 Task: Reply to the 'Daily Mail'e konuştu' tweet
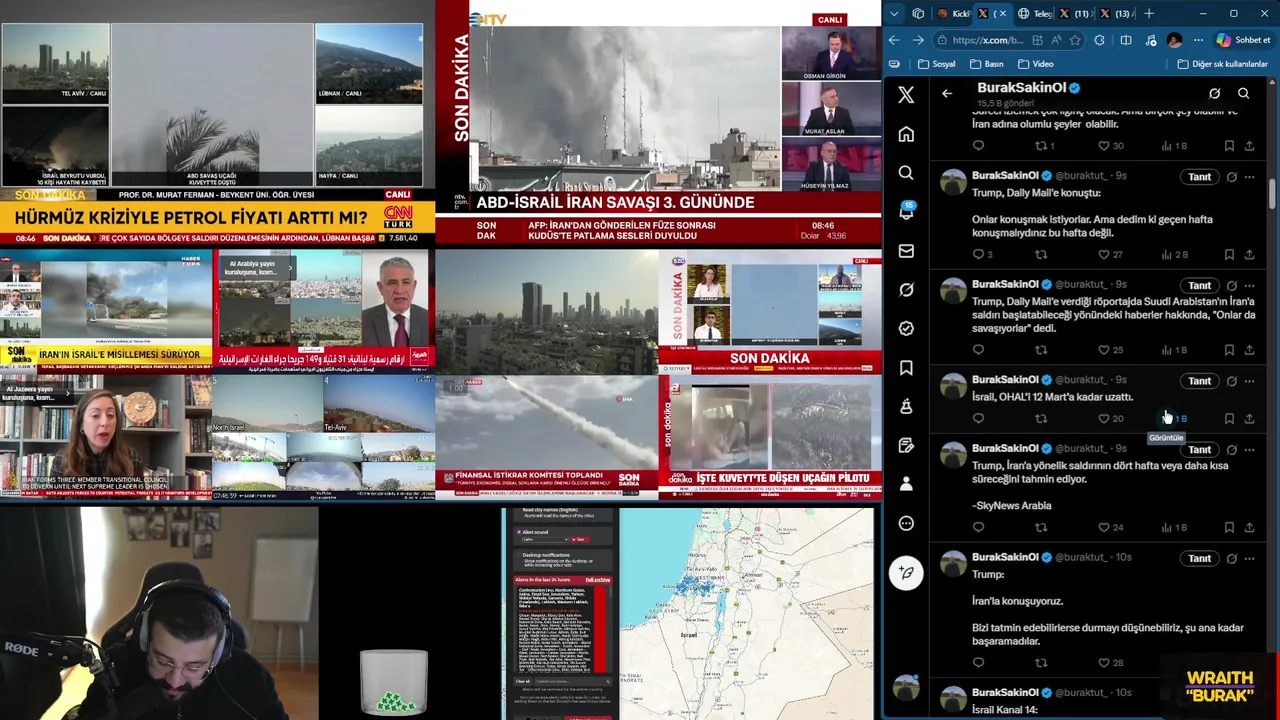coord(978,254)
